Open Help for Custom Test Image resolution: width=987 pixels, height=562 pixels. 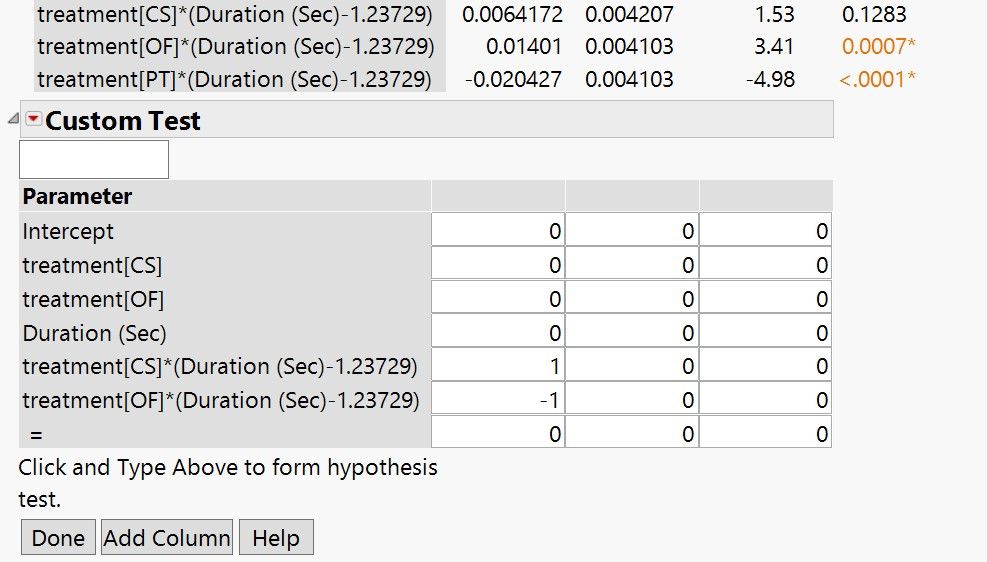click(276, 537)
